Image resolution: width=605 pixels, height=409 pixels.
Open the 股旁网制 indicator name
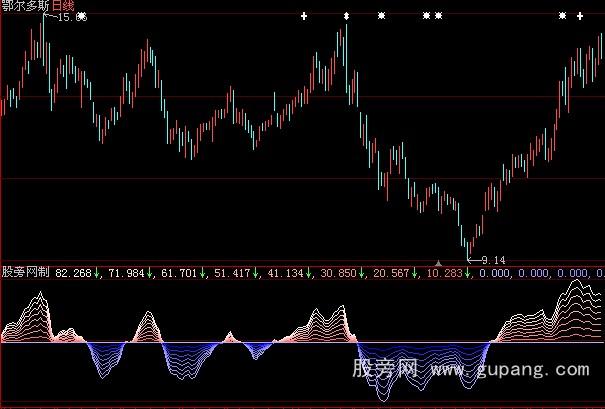click(26, 272)
